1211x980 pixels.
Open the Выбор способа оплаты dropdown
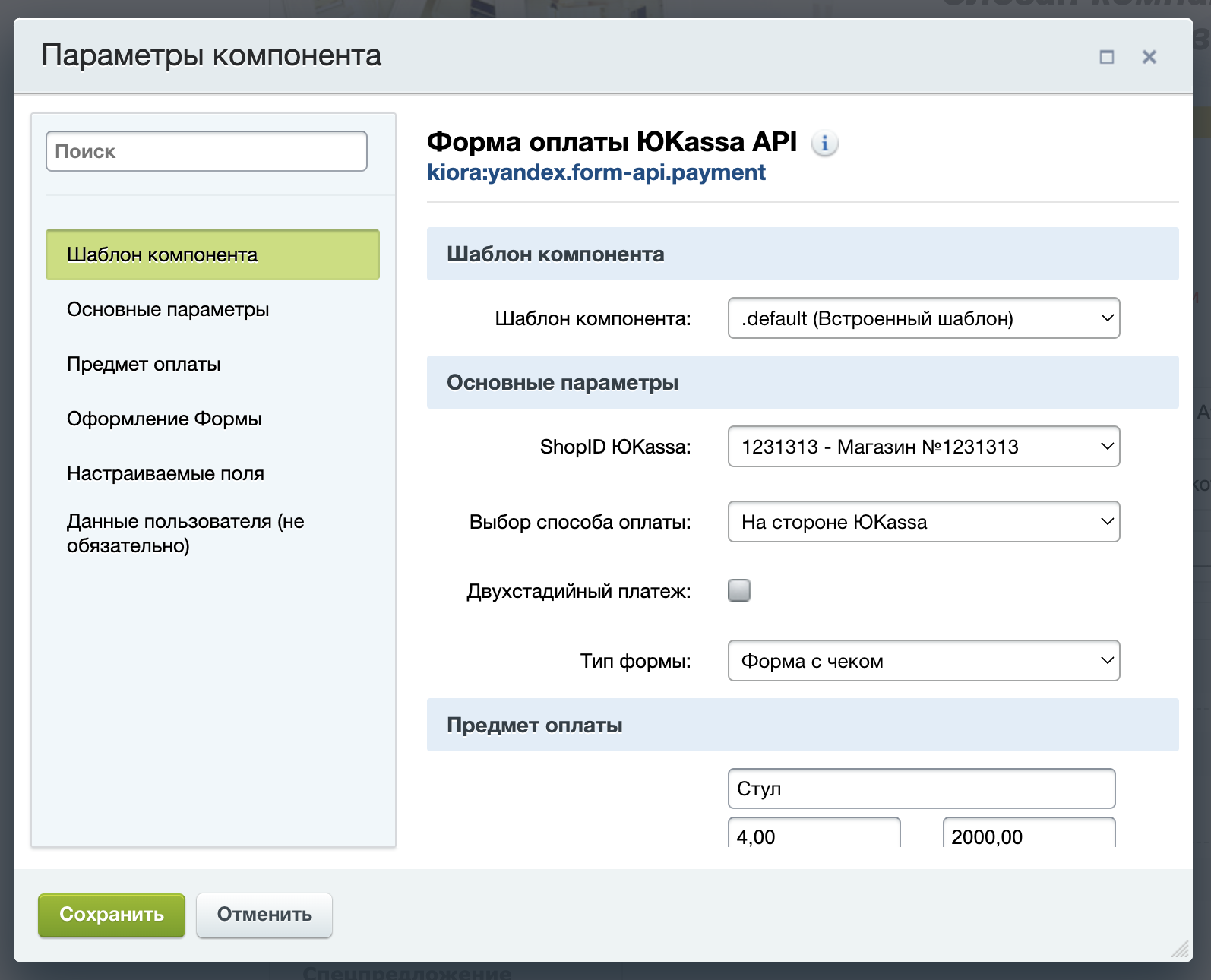(923, 522)
